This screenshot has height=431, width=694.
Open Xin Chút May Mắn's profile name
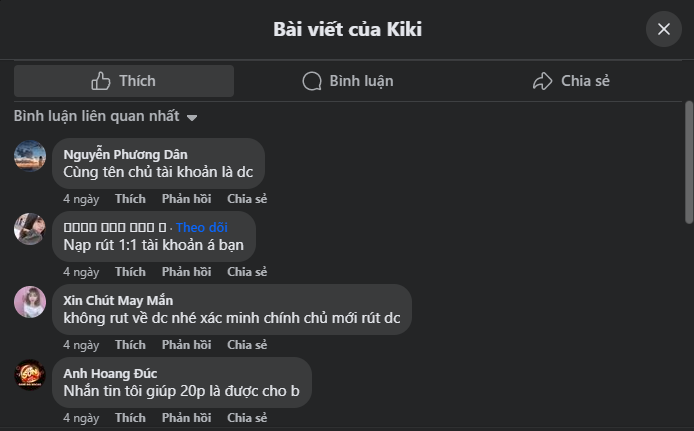click(118, 300)
